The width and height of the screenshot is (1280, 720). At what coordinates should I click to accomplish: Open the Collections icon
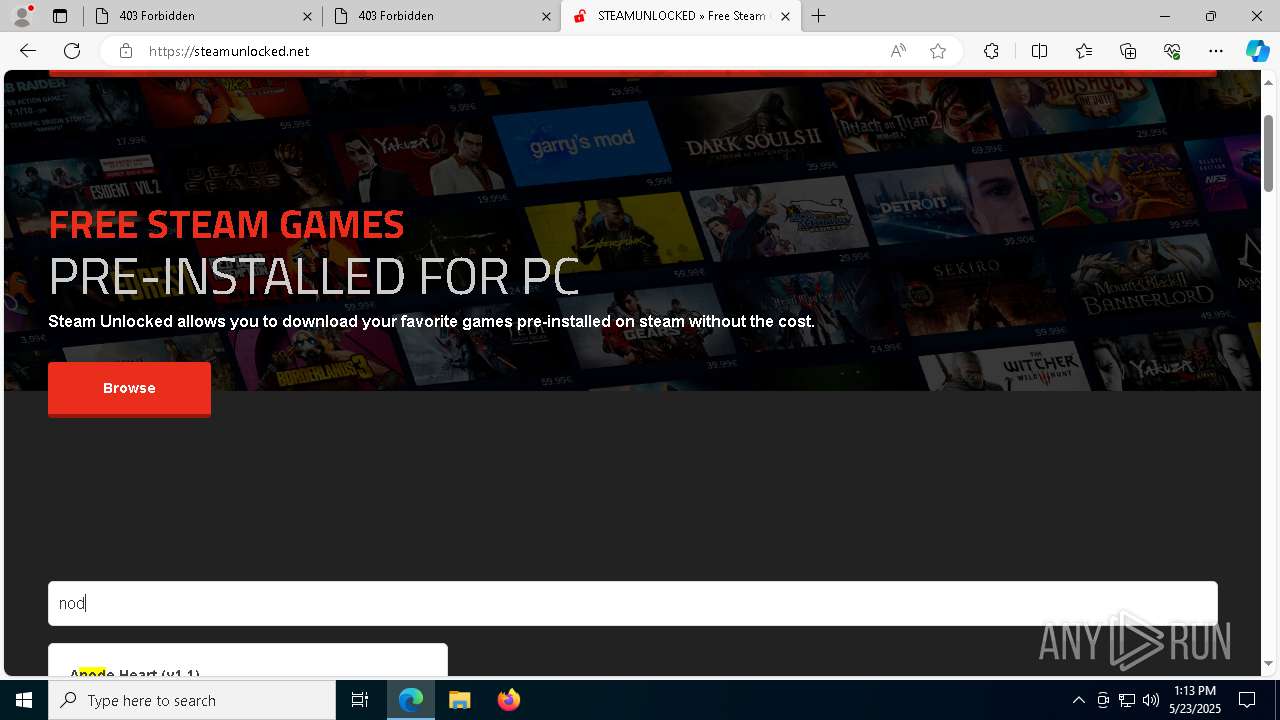click(x=1128, y=51)
